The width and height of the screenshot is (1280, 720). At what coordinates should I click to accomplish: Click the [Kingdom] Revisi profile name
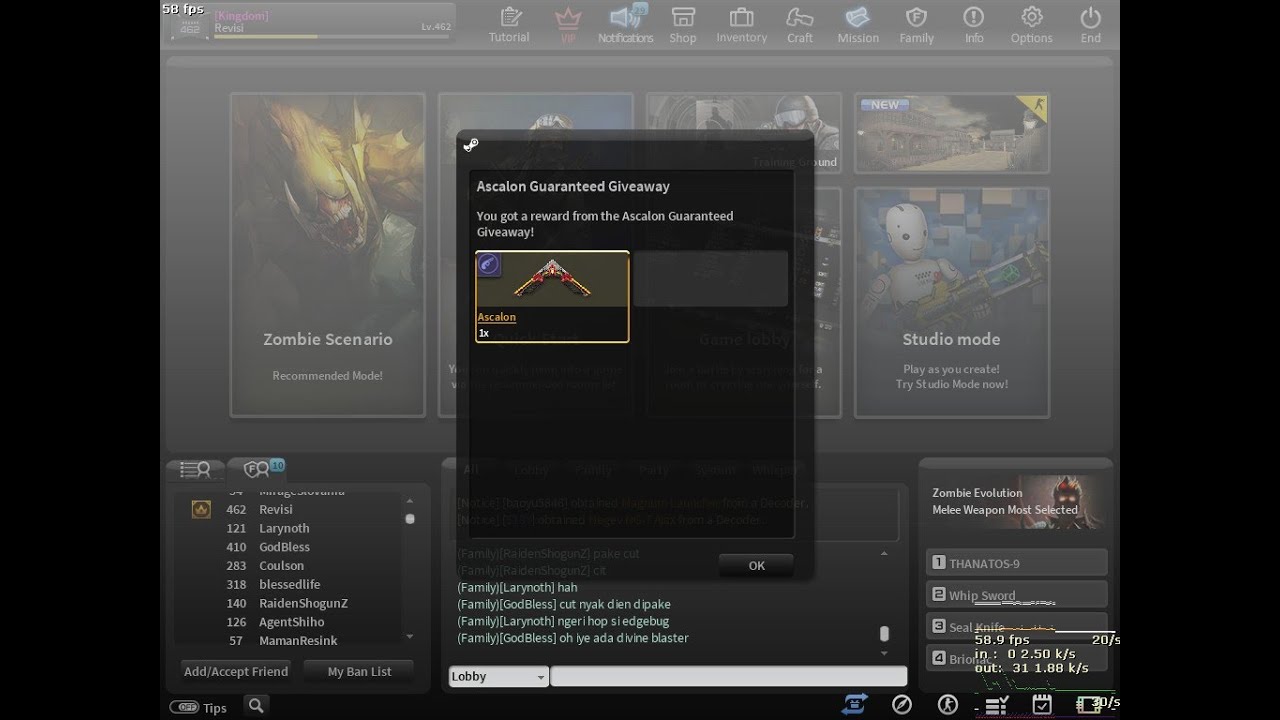click(x=242, y=22)
